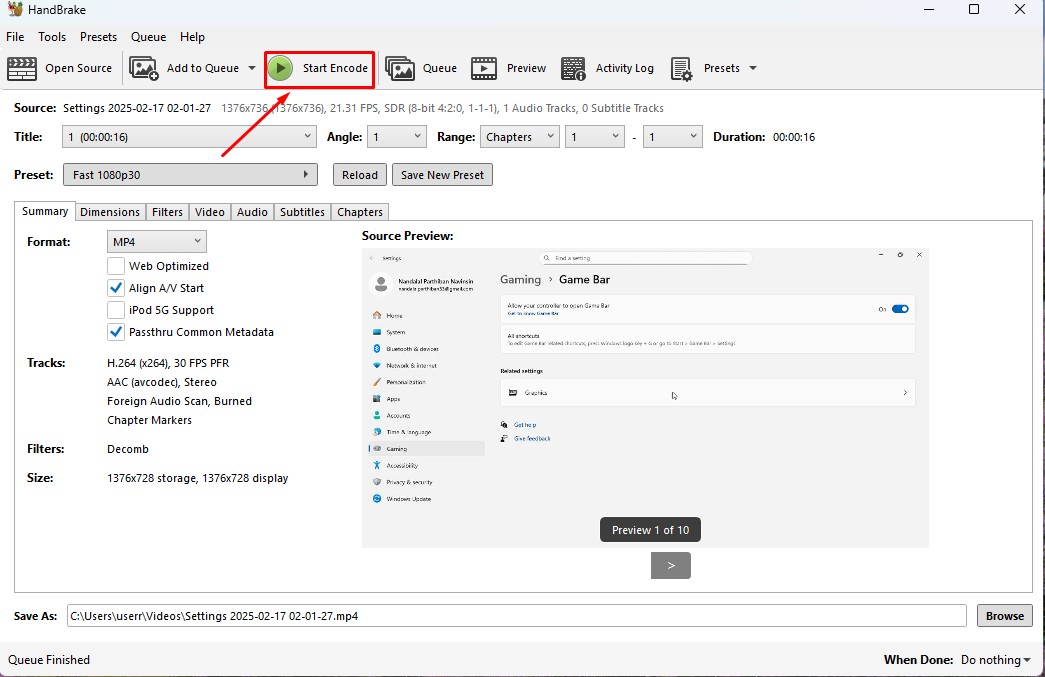Minimize the HandBrake window
The width and height of the screenshot is (1045, 677).
(929, 9)
